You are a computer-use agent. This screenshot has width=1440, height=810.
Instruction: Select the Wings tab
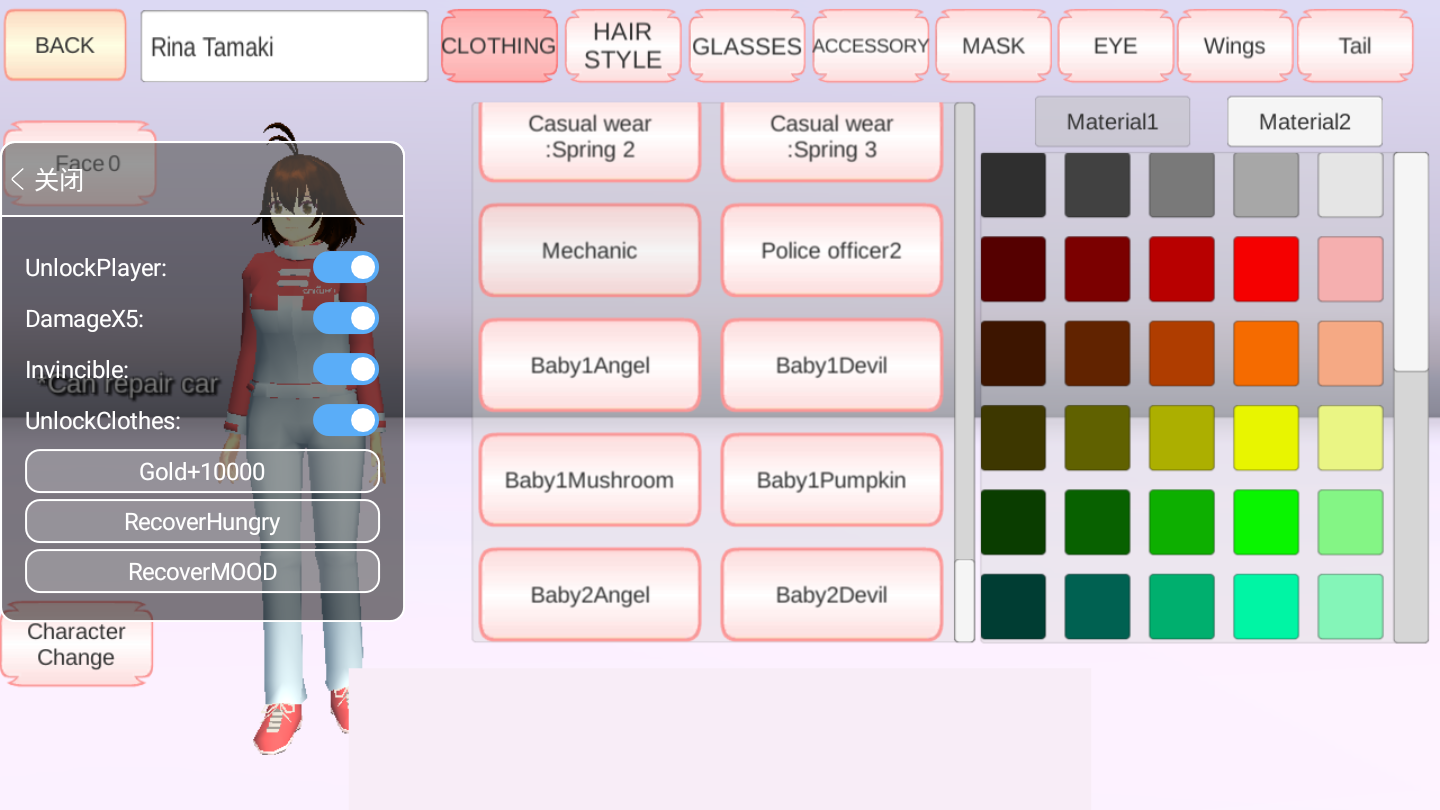(1235, 46)
